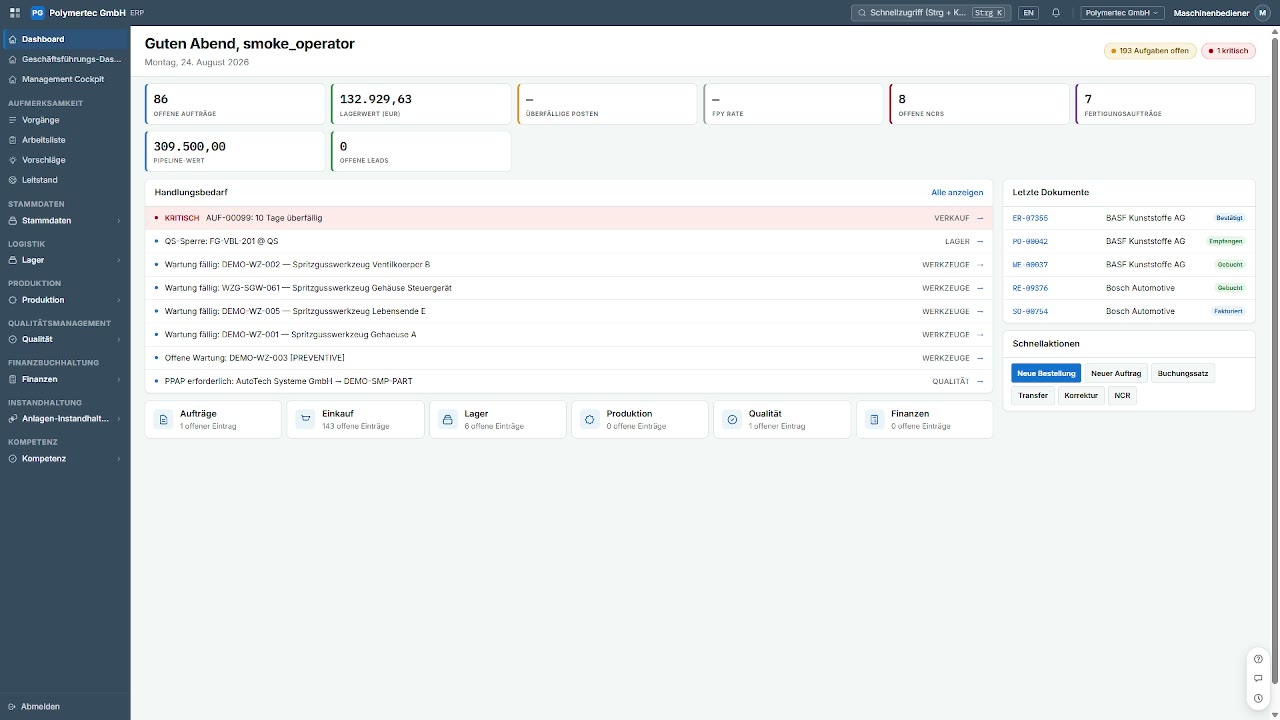Click the arrow on the KRITISCH AUF-00099 row

pyautogui.click(x=980, y=218)
